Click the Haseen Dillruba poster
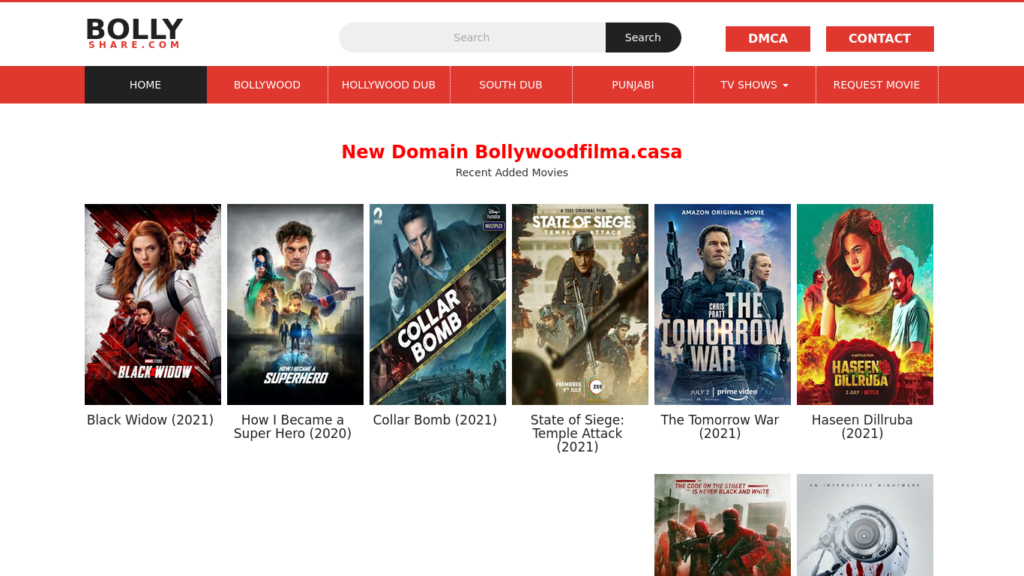This screenshot has height=576, width=1024. pyautogui.click(x=864, y=304)
